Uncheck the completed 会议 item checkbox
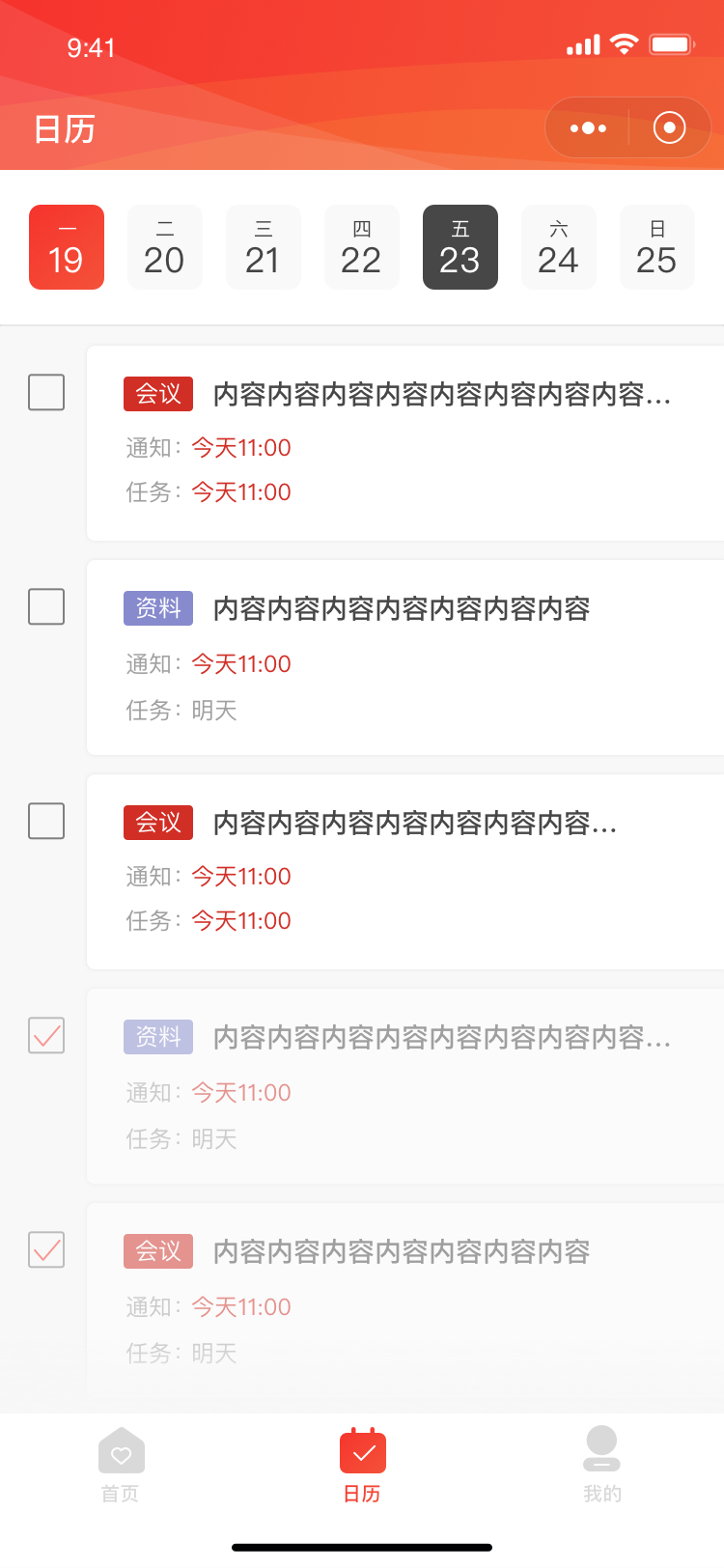 tap(46, 1250)
